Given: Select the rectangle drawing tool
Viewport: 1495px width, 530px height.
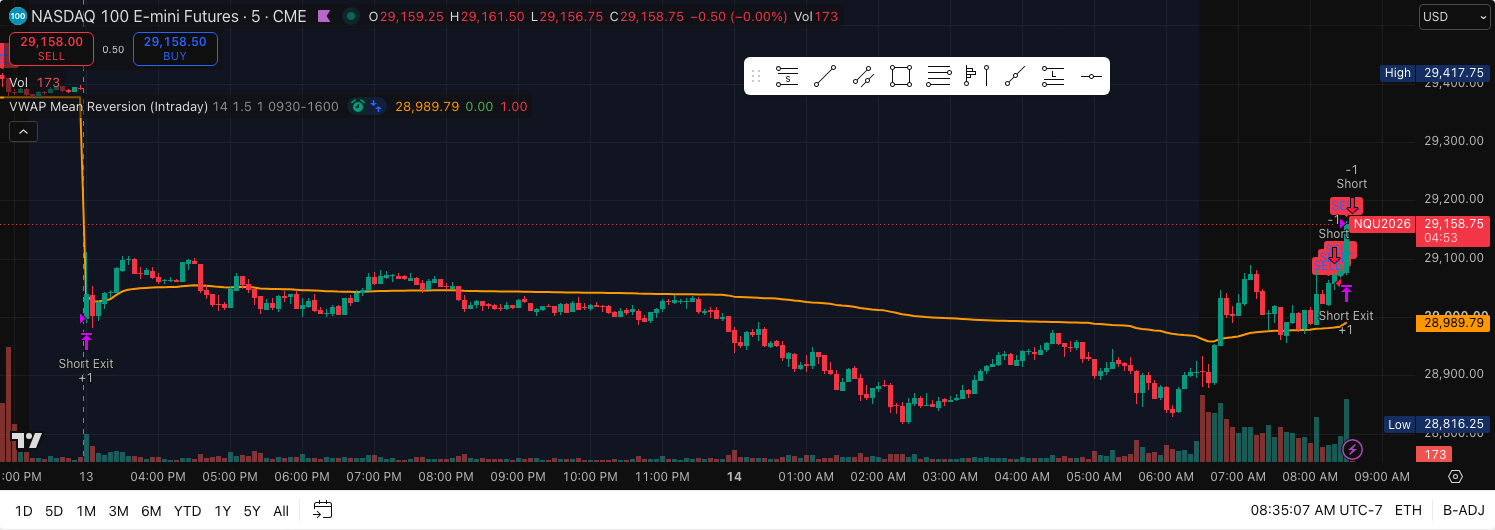Looking at the screenshot, I should tap(901, 76).
